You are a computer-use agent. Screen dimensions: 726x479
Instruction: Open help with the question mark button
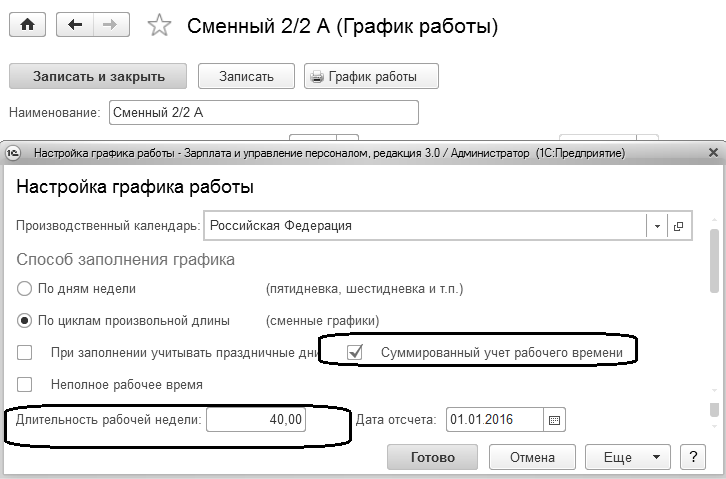point(693,457)
